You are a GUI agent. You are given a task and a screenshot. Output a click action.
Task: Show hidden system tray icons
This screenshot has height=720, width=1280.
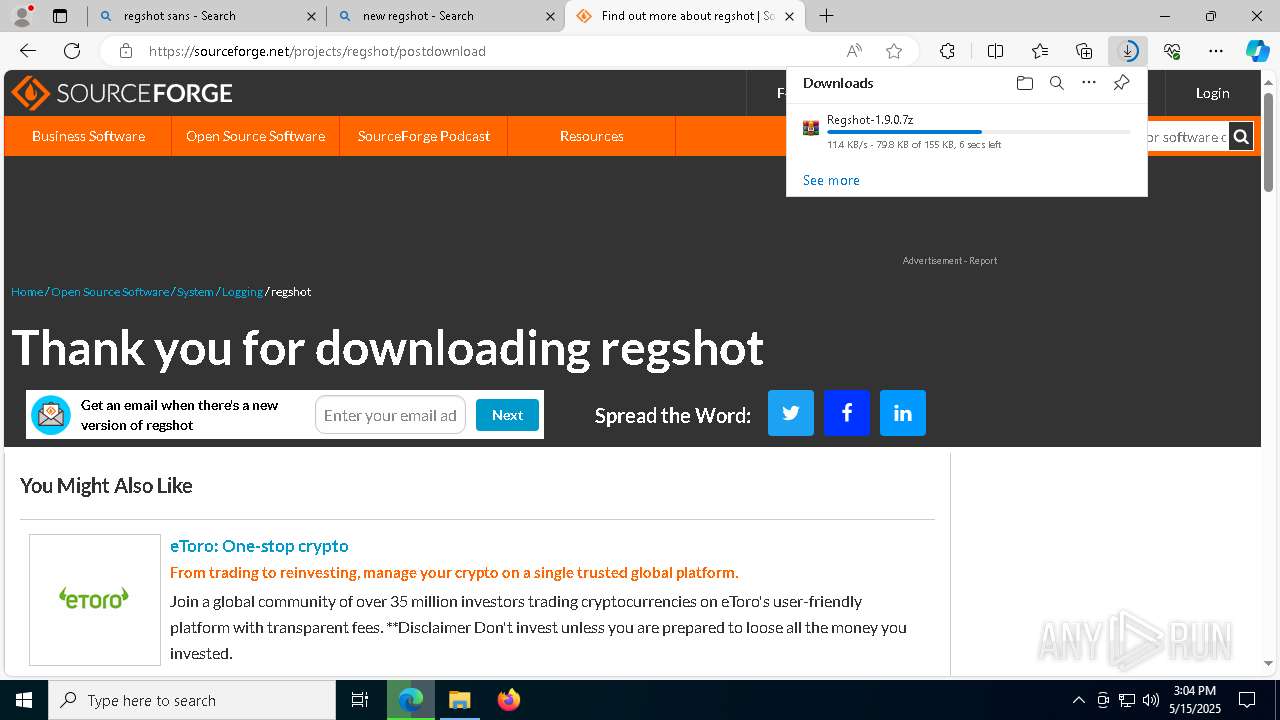point(1078,700)
